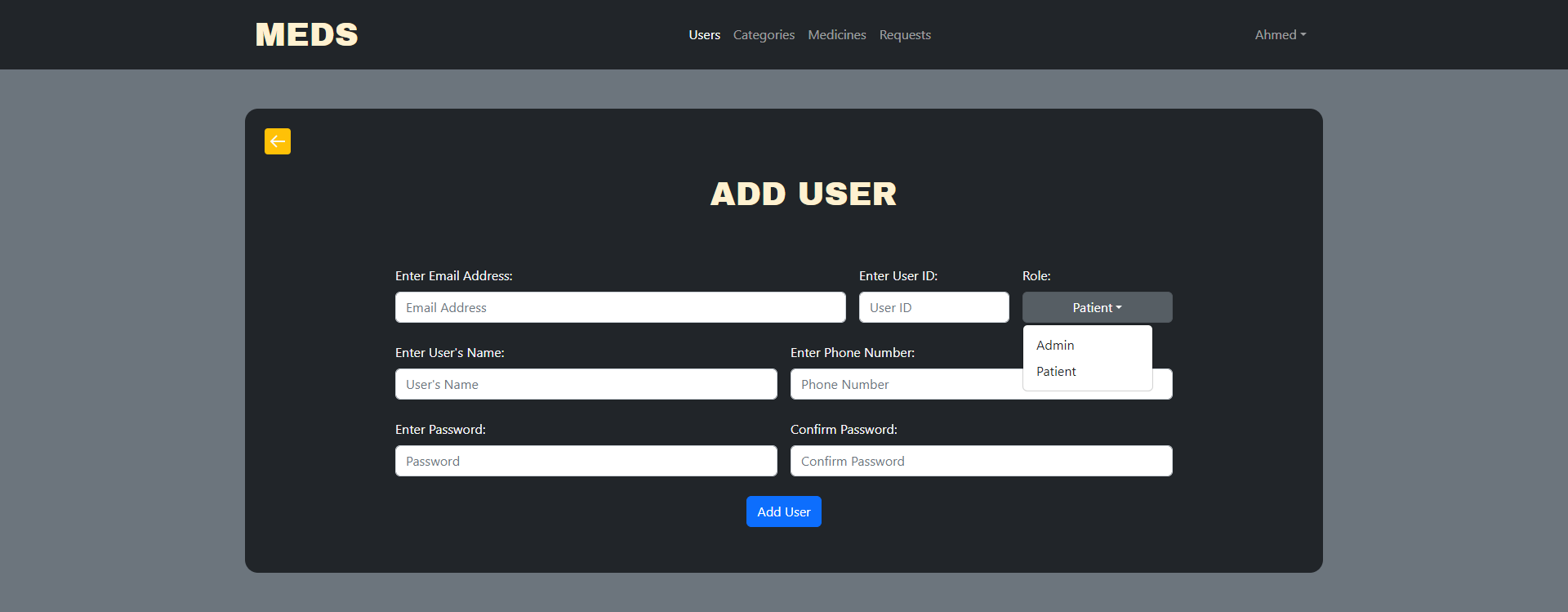Choose Patient option in role menu

pos(1088,371)
